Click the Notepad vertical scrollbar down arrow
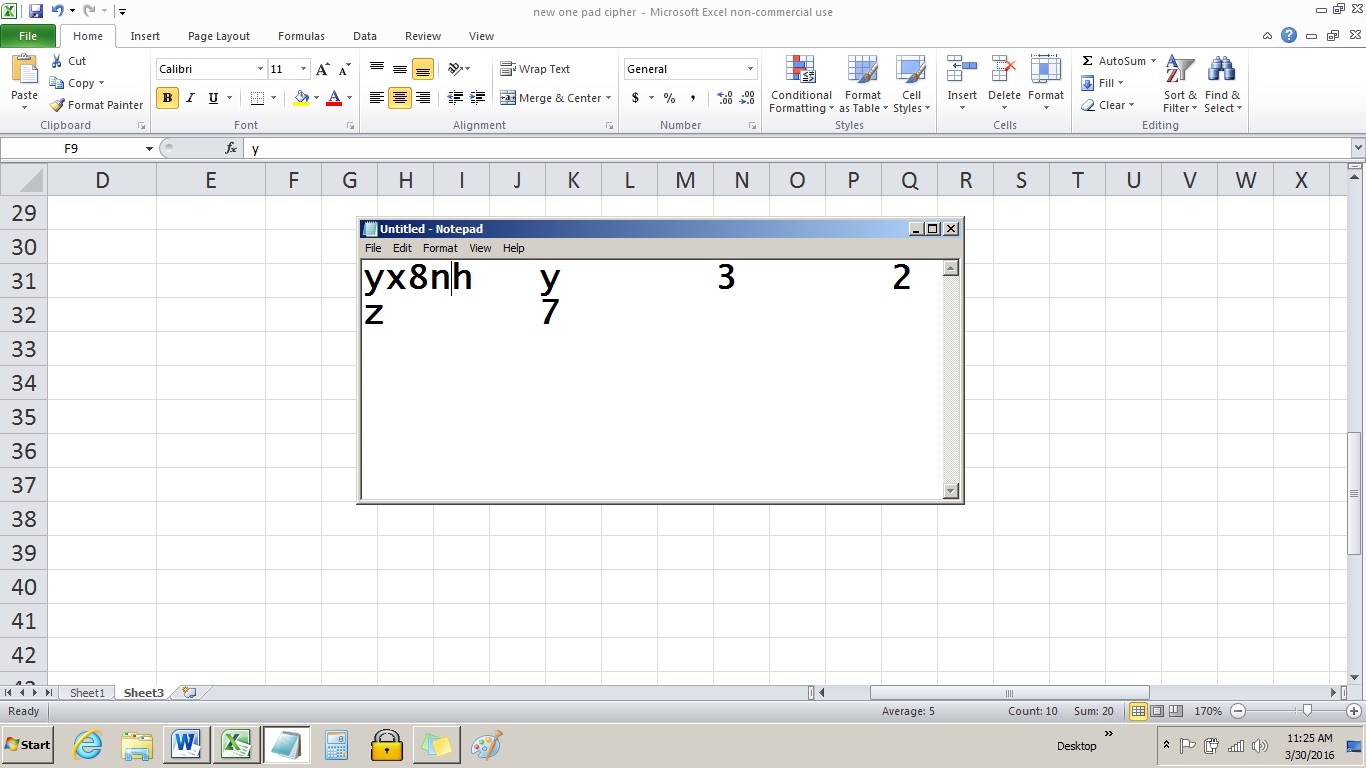This screenshot has height=768, width=1366. [x=951, y=491]
